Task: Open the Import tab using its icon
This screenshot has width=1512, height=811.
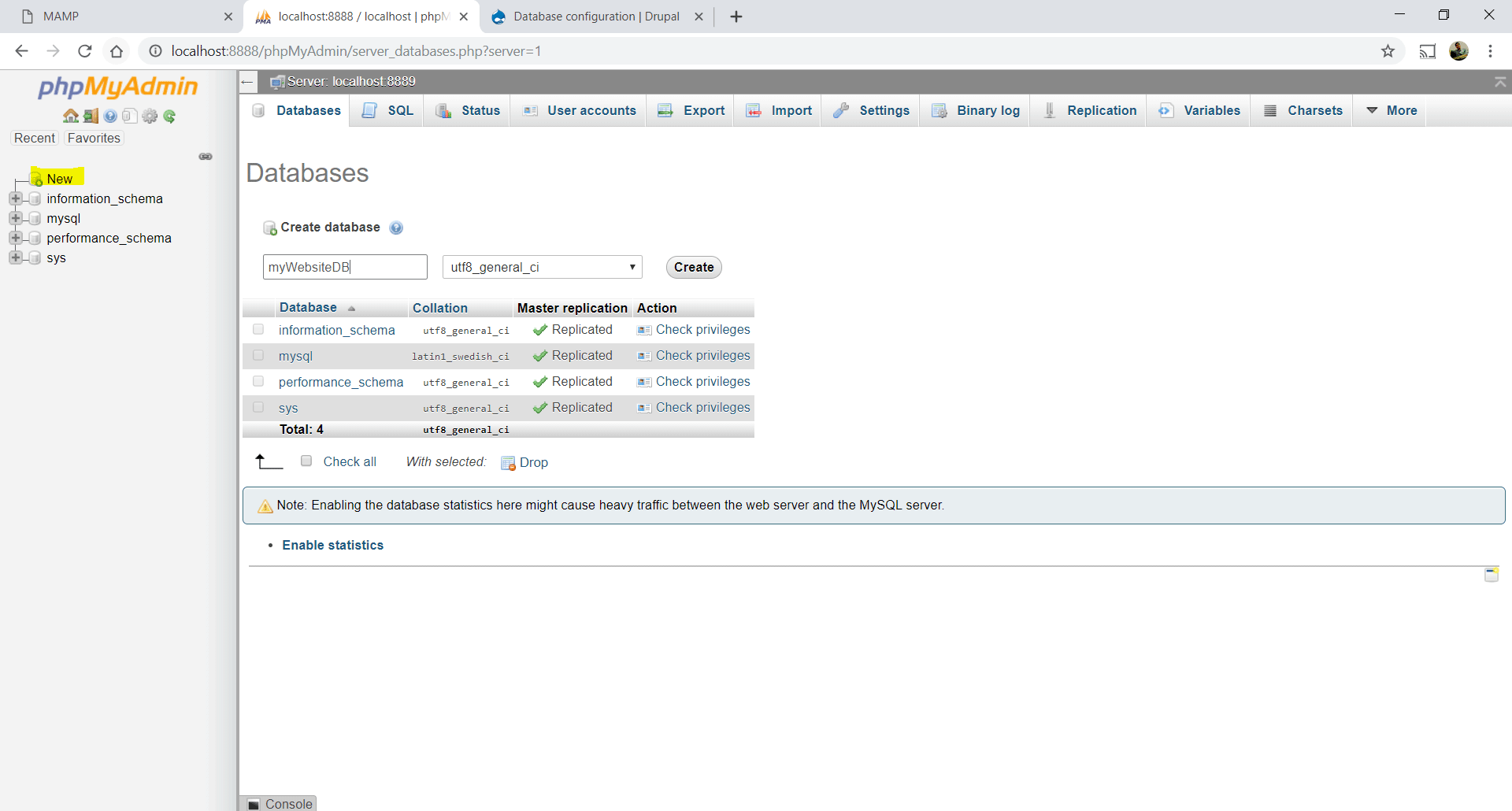Action: click(754, 110)
